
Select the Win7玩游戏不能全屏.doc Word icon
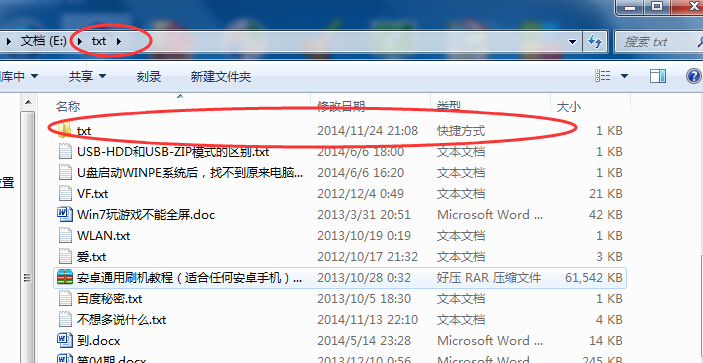65,215
